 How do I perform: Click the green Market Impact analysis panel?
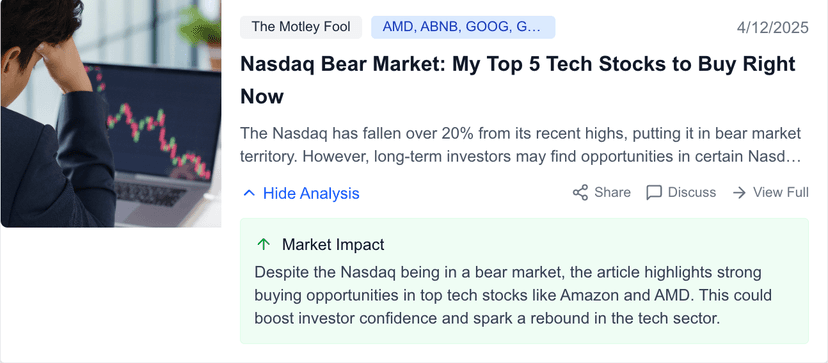tap(524, 281)
